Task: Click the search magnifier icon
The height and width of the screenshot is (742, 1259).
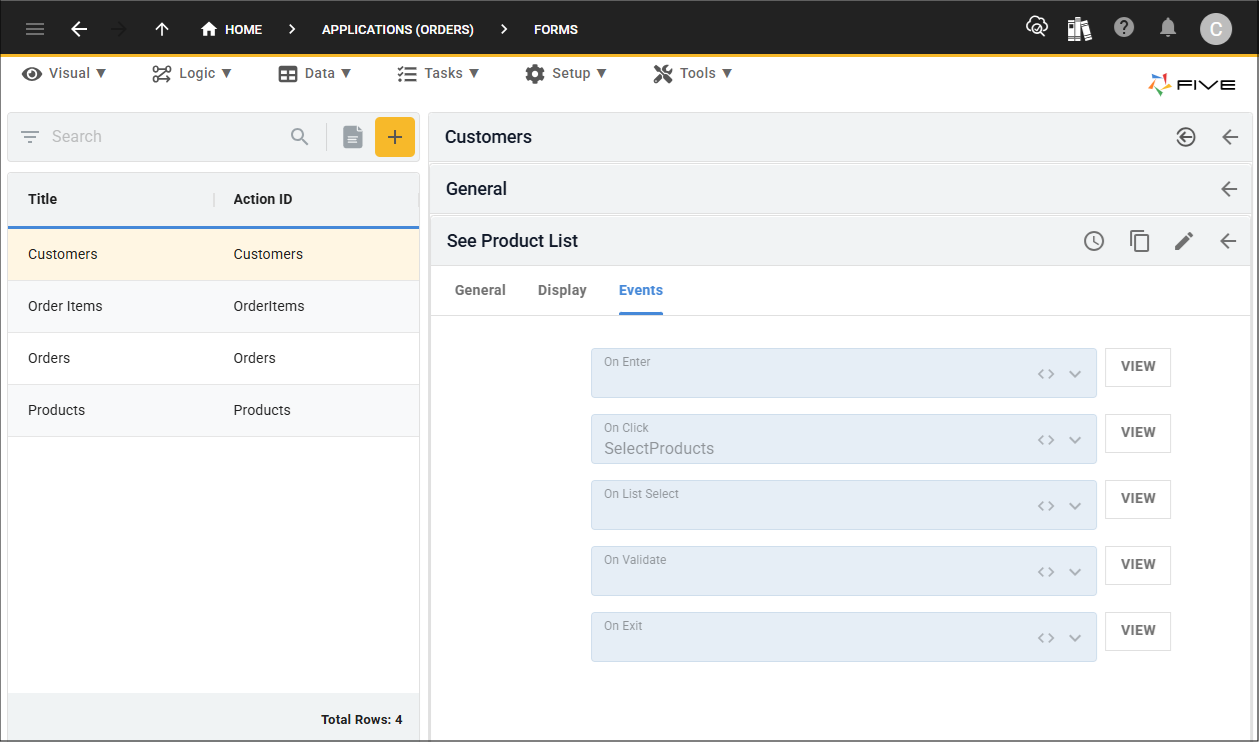Action: (300, 137)
